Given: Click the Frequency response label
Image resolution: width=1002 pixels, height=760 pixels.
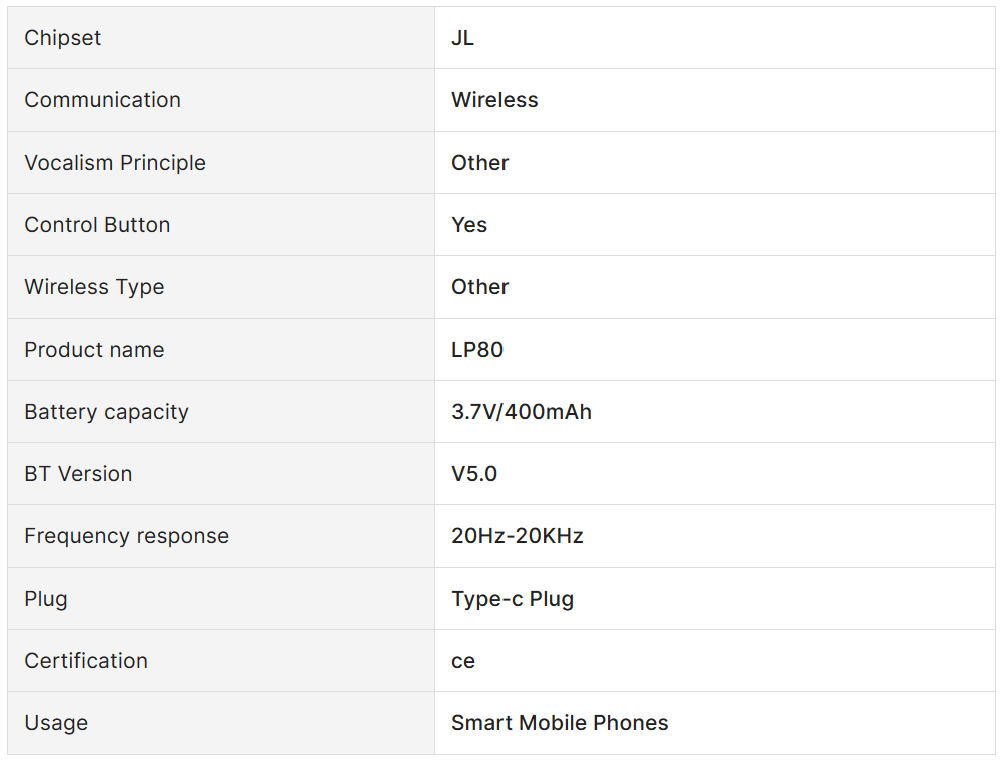Looking at the screenshot, I should coord(126,536).
